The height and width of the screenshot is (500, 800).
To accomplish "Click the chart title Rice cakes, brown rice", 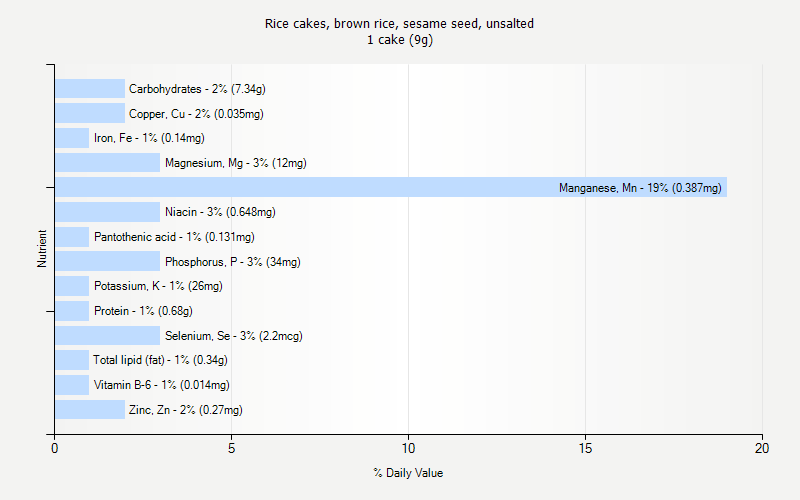I will click(399, 23).
